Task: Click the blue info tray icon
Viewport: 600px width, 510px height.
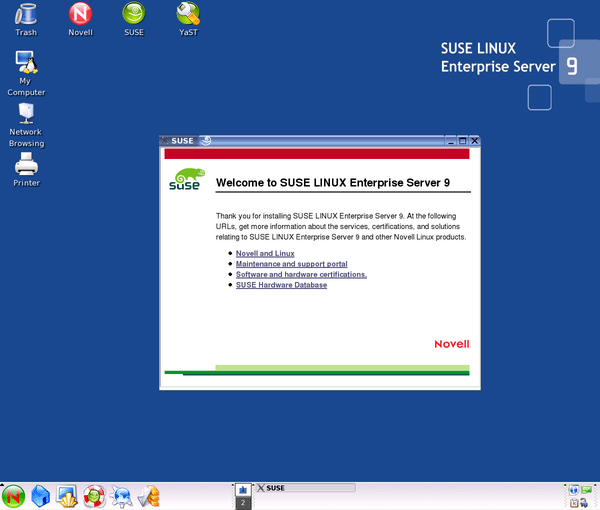Action: coord(574,490)
